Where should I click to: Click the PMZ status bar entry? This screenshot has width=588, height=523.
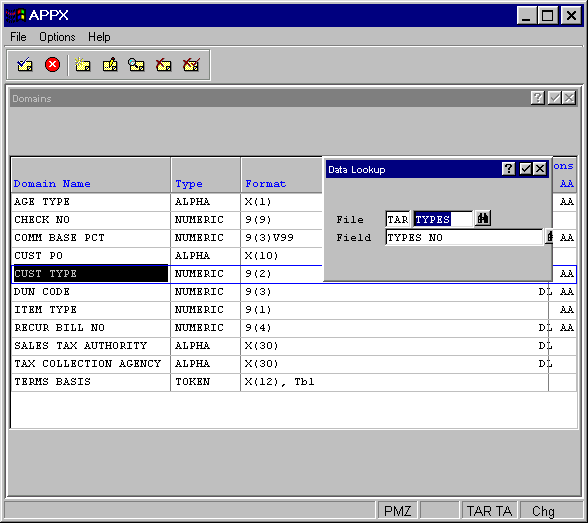coord(398,511)
